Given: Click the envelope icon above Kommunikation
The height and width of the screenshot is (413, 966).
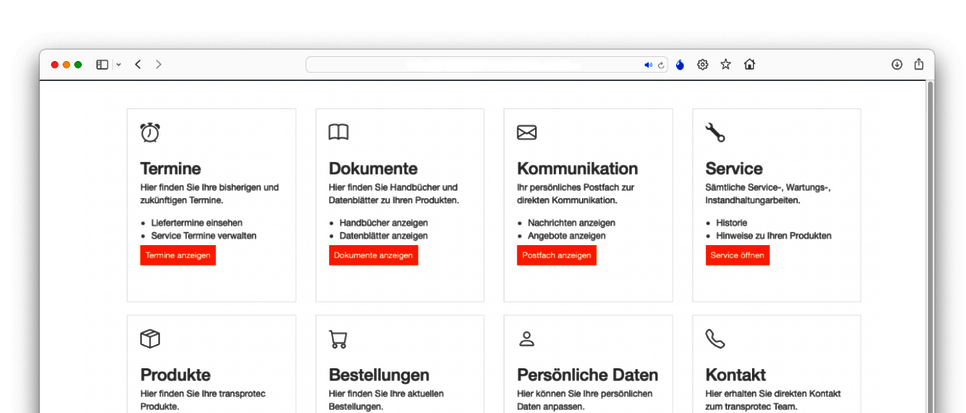Looking at the screenshot, I should click(x=527, y=133).
